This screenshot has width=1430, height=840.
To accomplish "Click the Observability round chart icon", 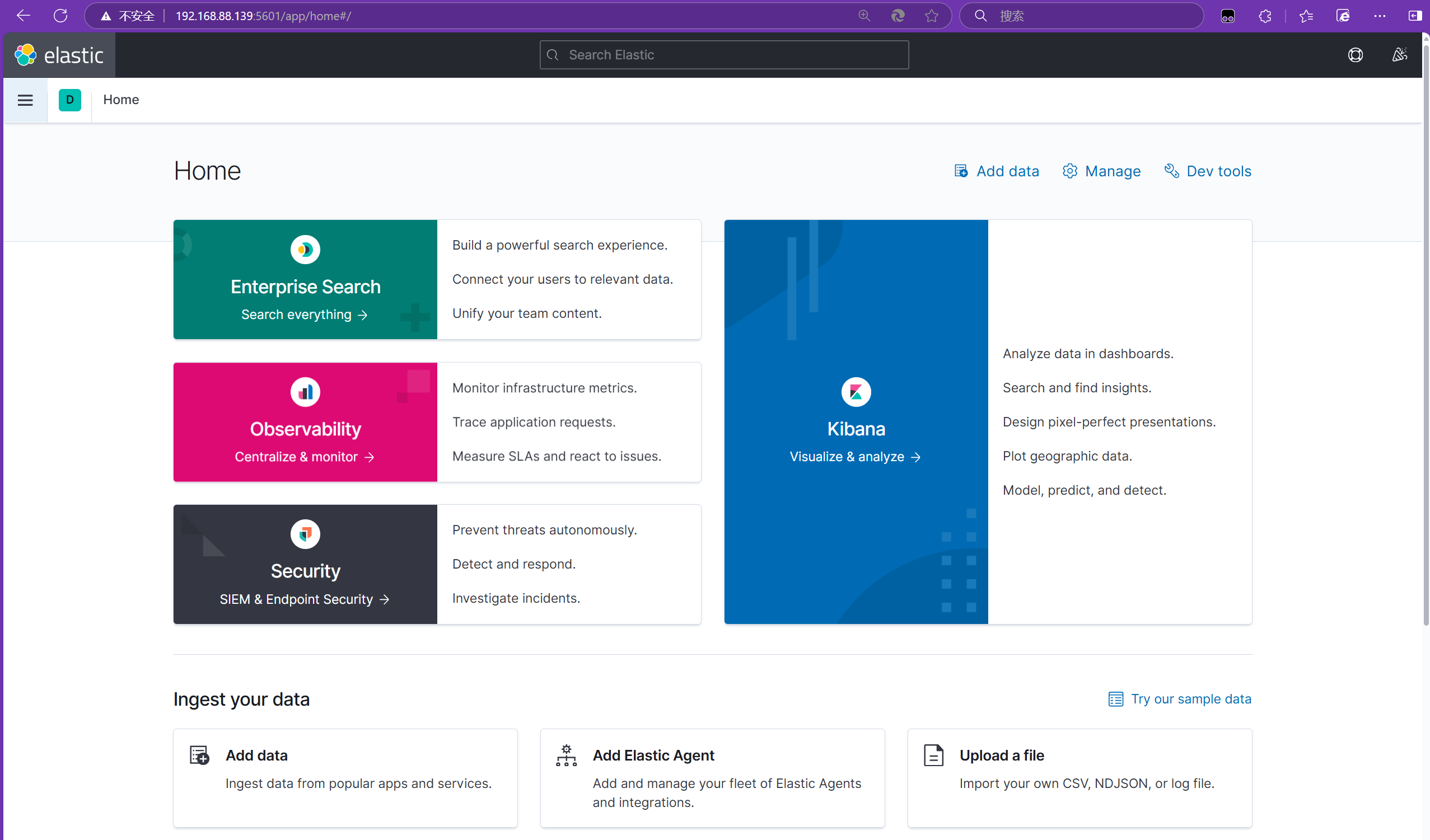I will coord(305,392).
